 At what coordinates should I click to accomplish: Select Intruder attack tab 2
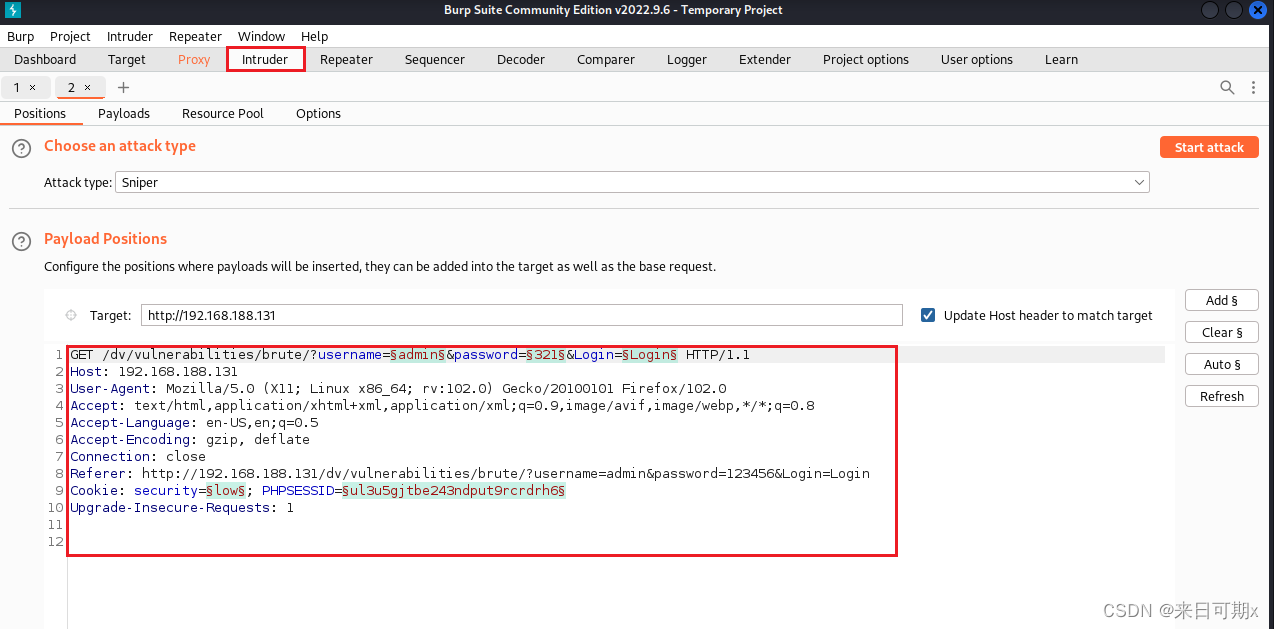pyautogui.click(x=71, y=88)
